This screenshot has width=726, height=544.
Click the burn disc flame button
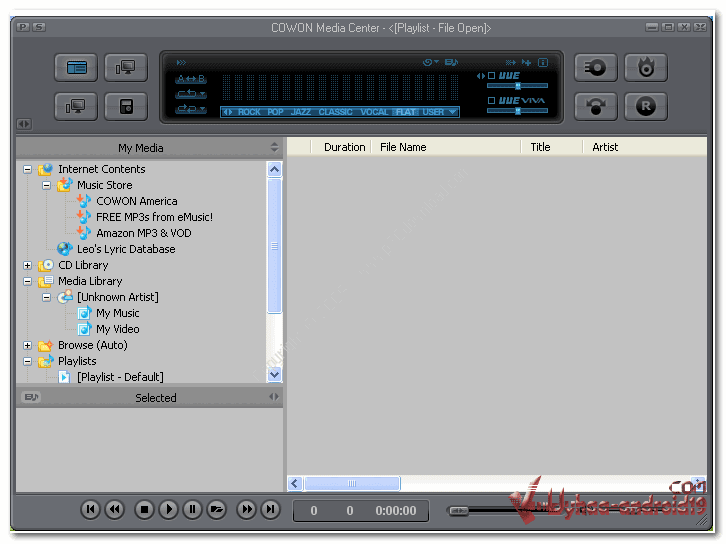pos(645,68)
